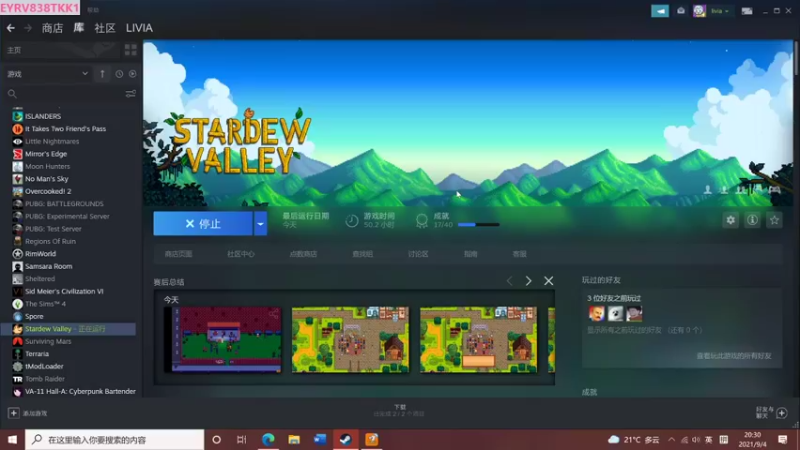Open the 商店 store tab
This screenshot has height=450, width=800.
tap(52, 28)
